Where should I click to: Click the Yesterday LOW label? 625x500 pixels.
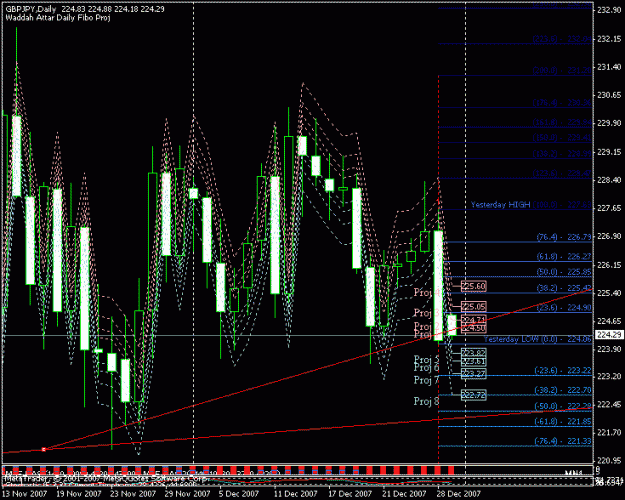click(x=513, y=339)
